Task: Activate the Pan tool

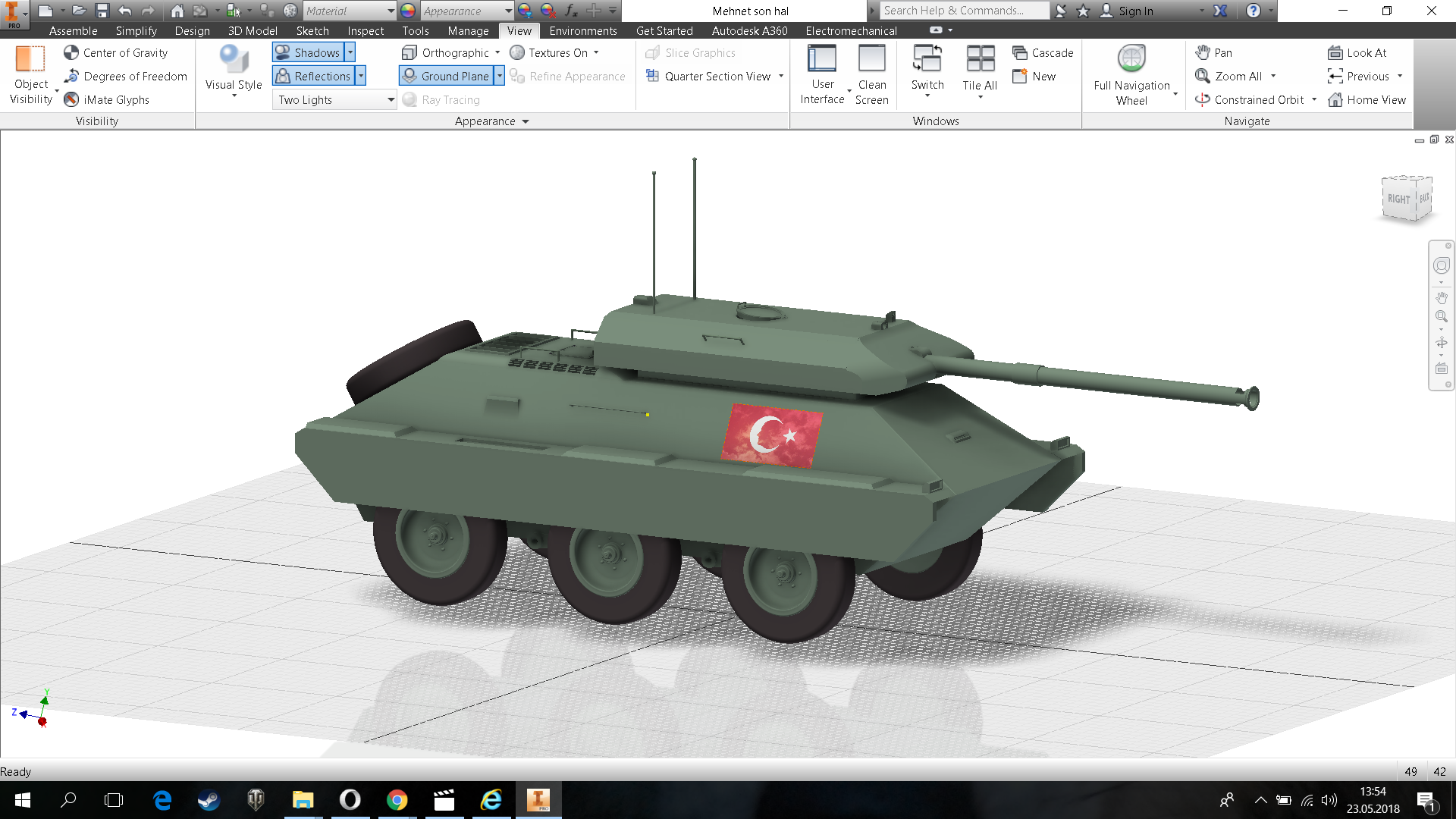Action: click(x=1213, y=52)
